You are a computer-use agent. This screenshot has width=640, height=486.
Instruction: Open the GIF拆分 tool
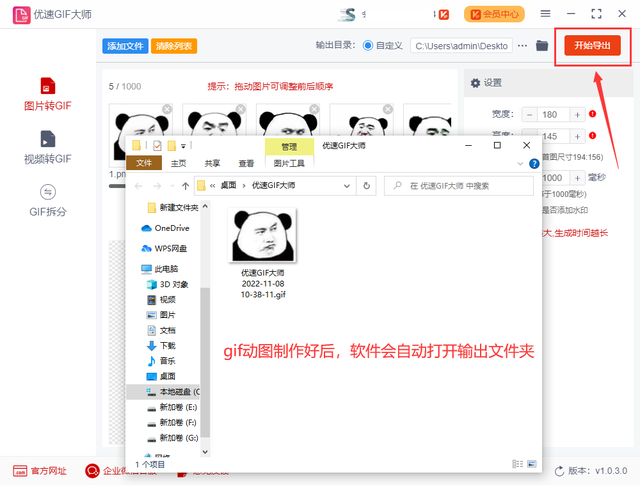pyautogui.click(x=48, y=200)
